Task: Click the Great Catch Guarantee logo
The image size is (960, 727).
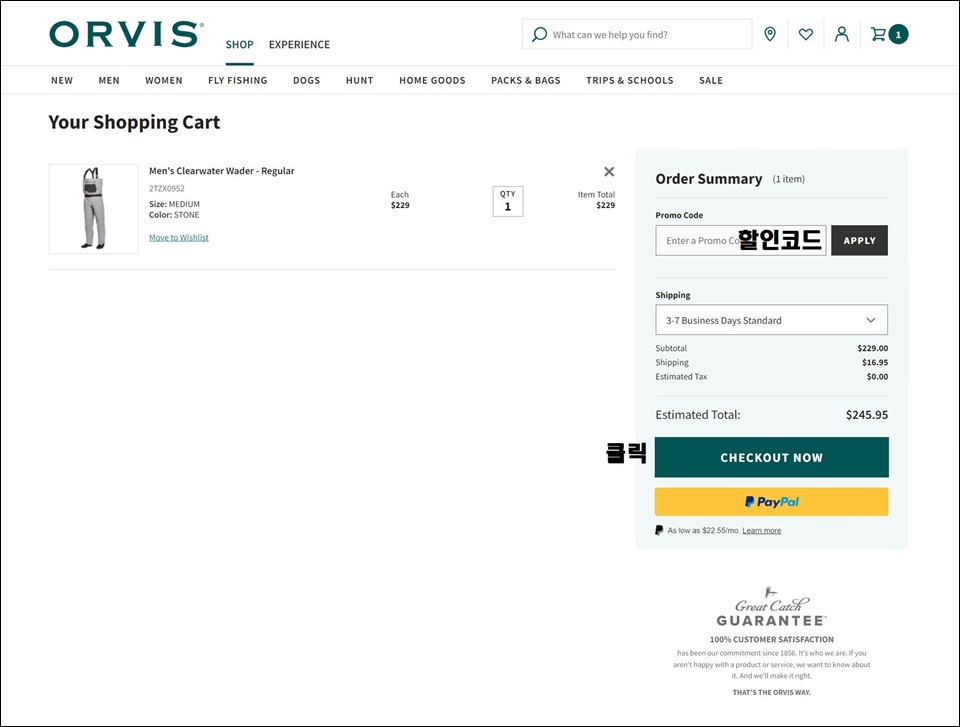Action: 771,608
